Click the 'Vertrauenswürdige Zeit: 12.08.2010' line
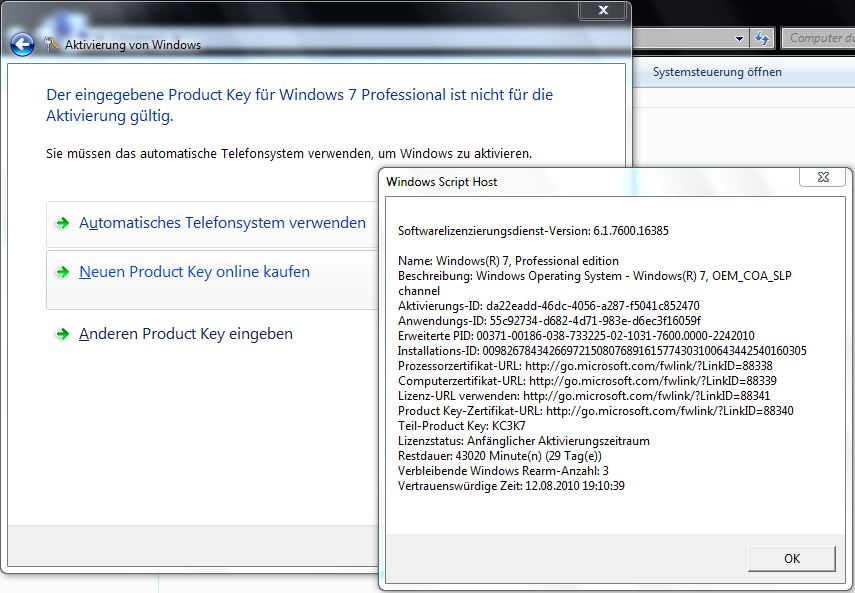 [511, 486]
